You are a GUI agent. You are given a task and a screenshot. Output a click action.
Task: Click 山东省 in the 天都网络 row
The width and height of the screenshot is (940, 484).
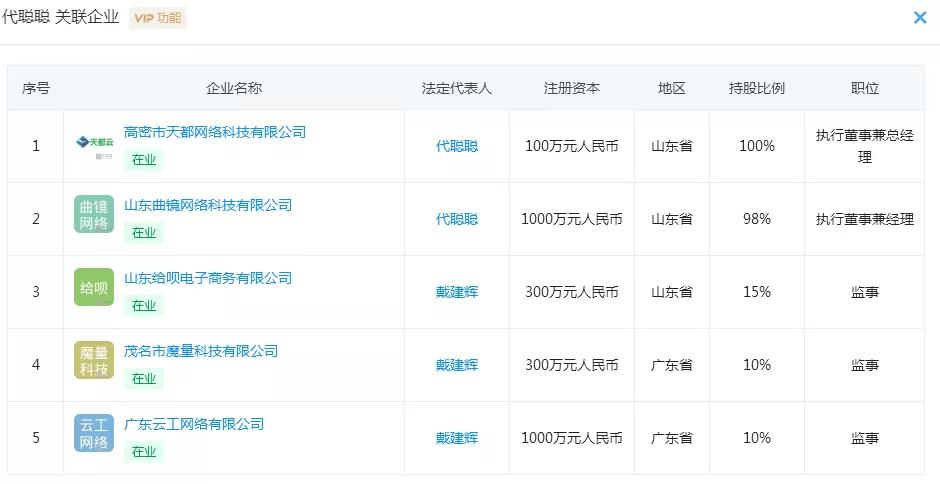(x=671, y=146)
